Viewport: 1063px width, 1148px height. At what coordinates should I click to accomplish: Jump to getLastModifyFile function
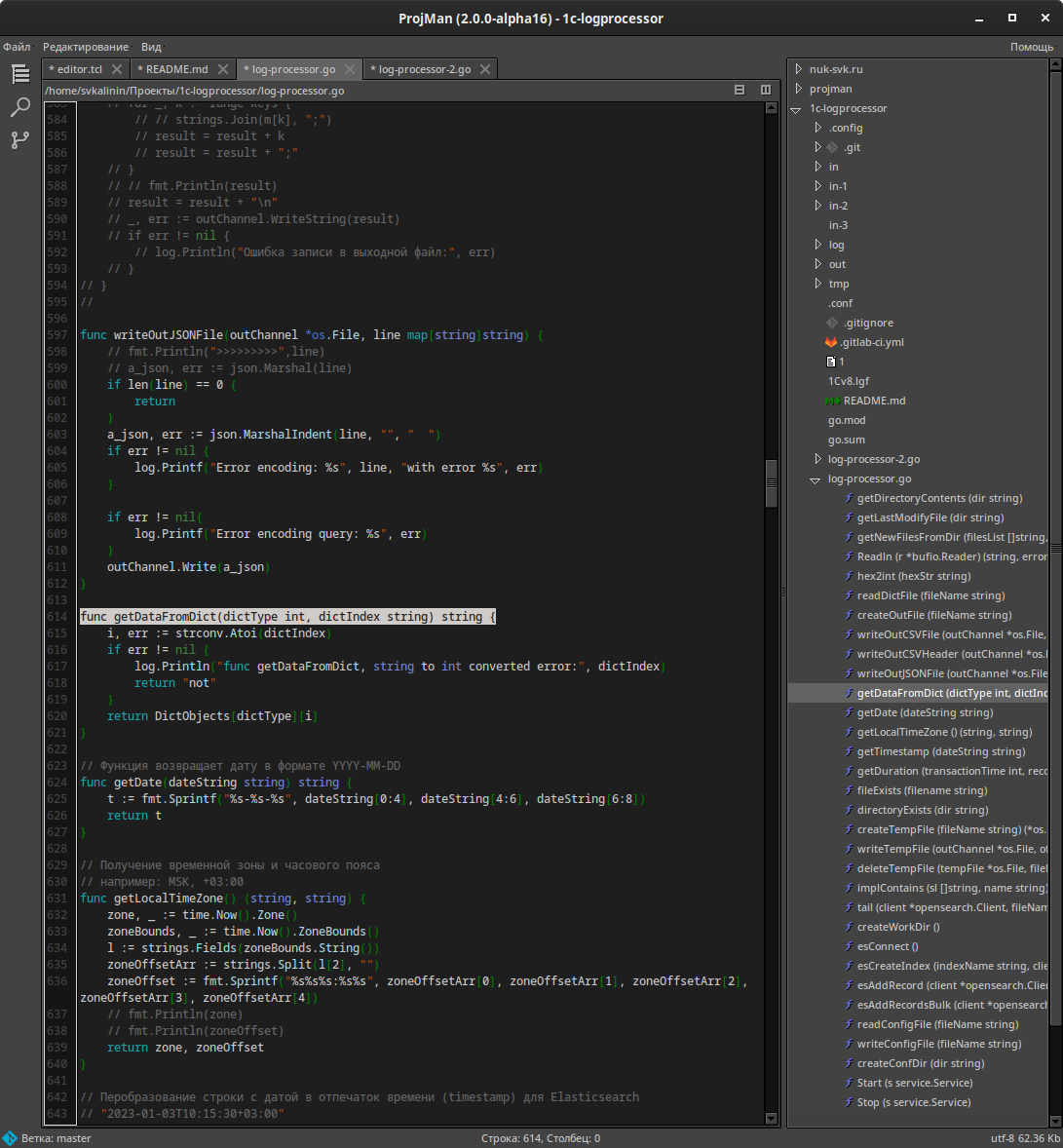click(x=930, y=517)
